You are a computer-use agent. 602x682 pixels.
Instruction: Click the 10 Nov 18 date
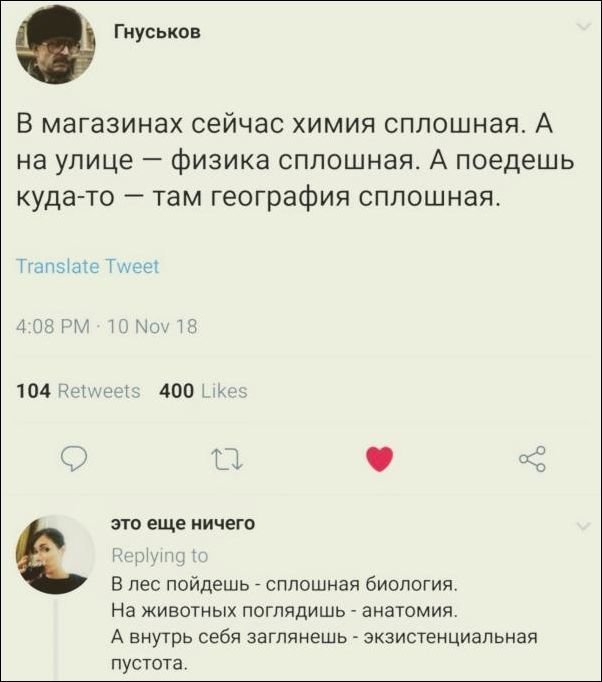point(148,326)
